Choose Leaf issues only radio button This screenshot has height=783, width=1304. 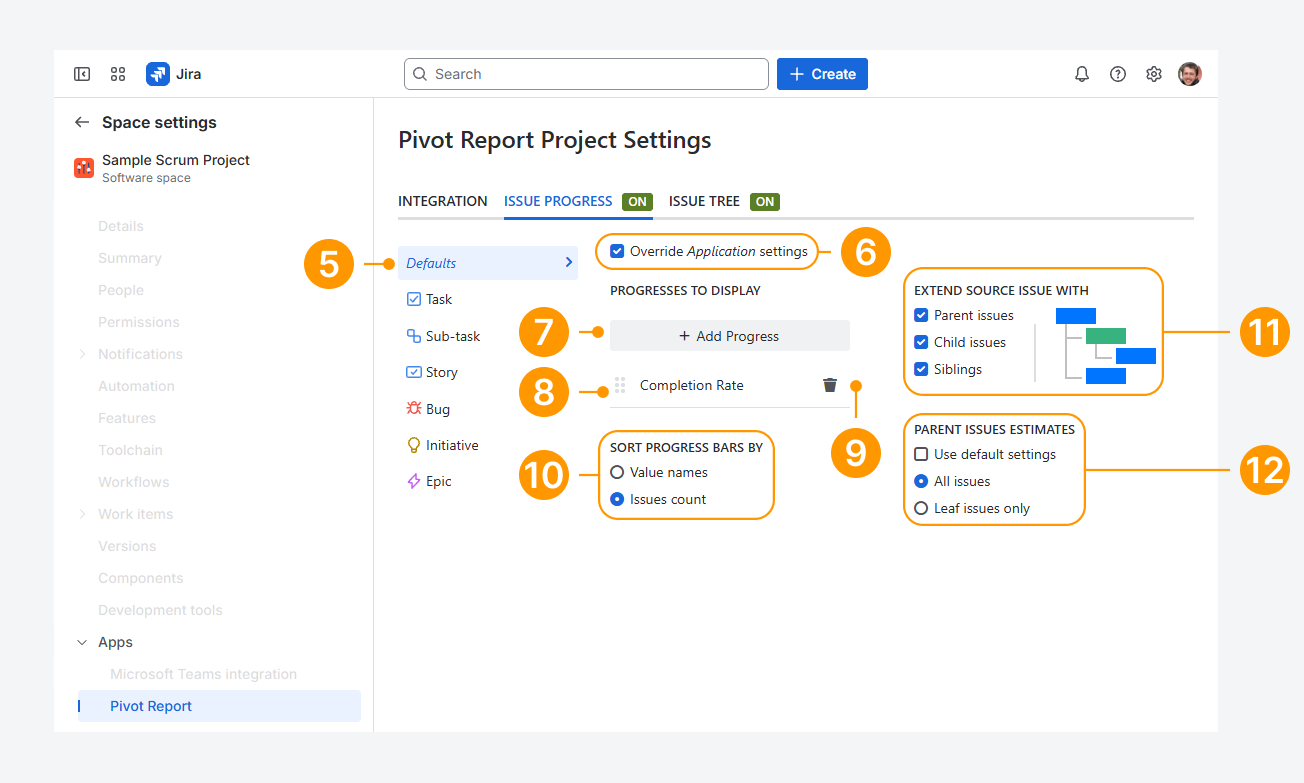921,508
